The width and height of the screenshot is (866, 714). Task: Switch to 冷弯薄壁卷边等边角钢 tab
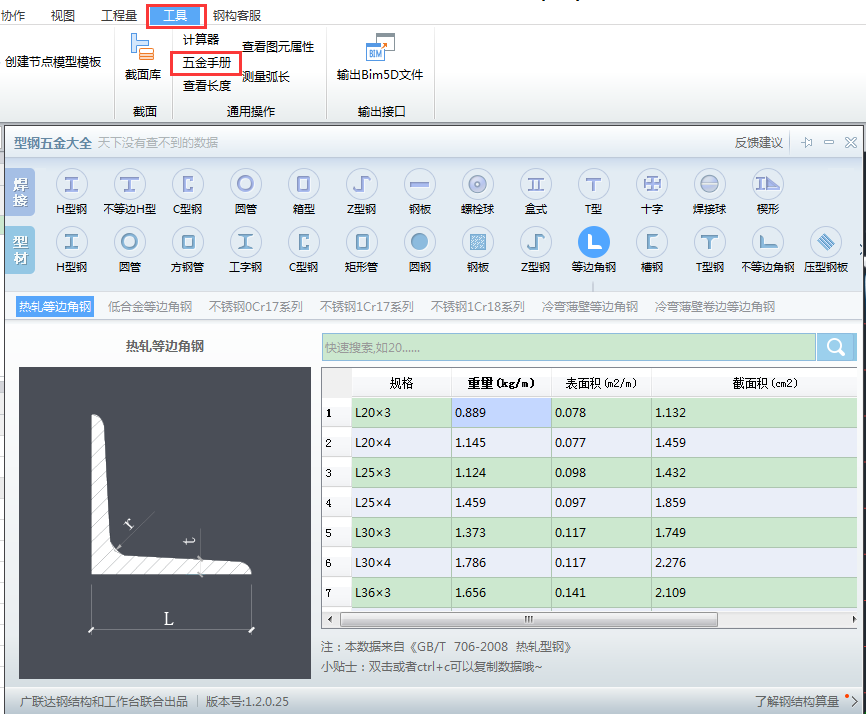pyautogui.click(x=715, y=306)
